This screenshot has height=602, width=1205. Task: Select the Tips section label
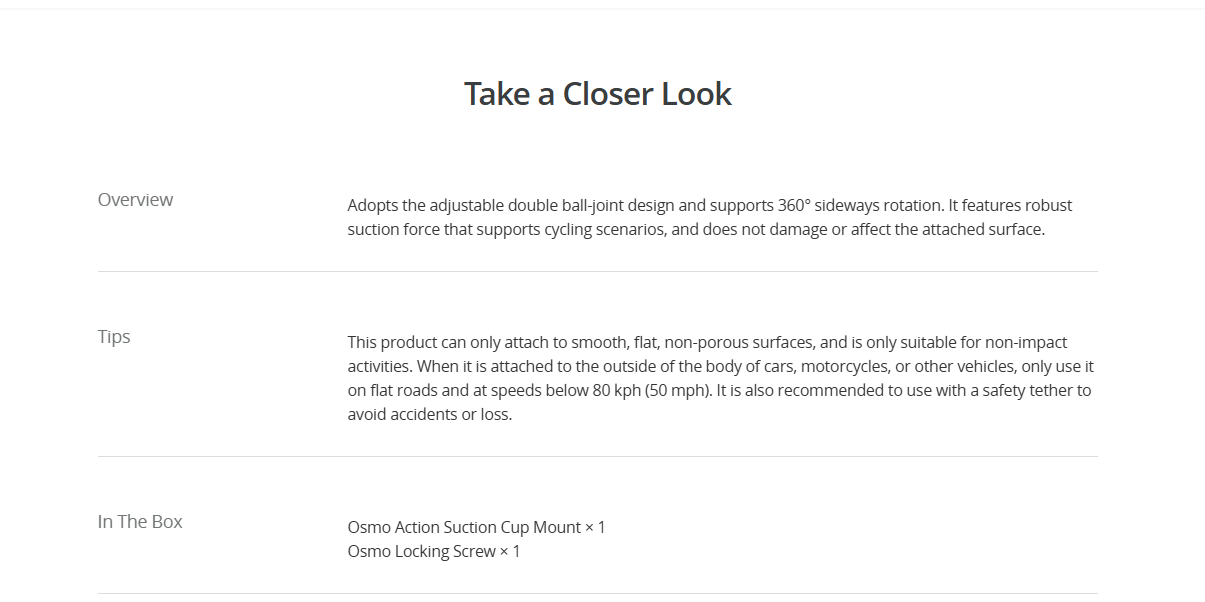114,337
